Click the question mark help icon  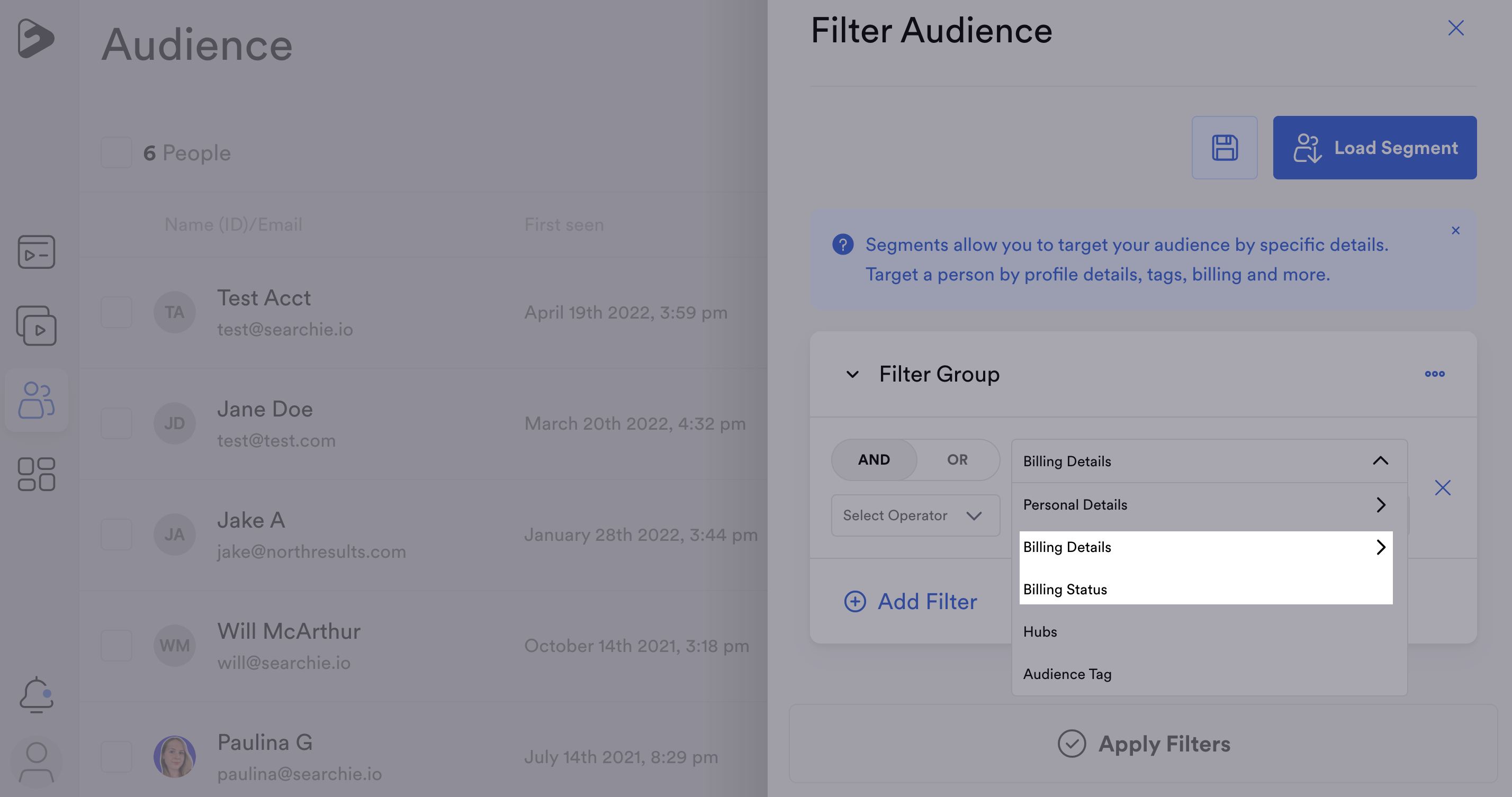click(843, 244)
